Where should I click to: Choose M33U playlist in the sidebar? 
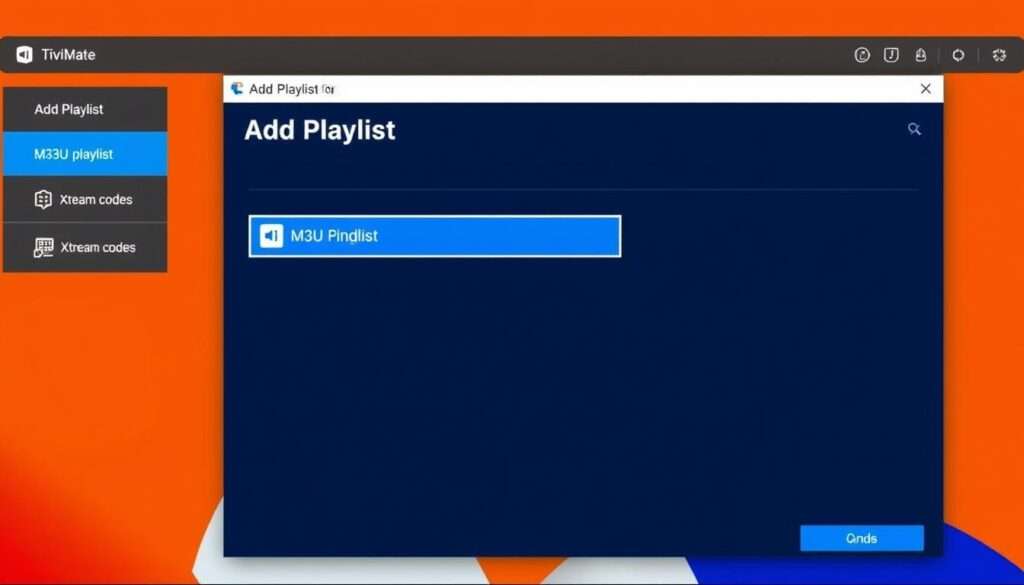85,154
